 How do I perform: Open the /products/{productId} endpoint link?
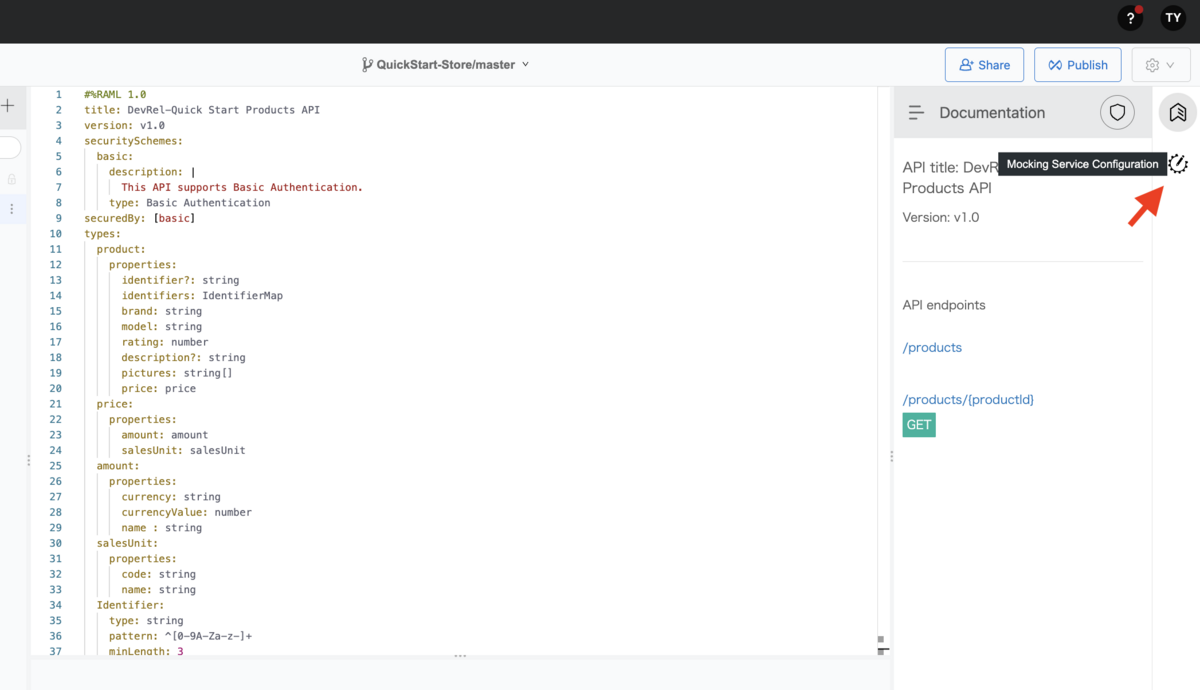click(969, 399)
